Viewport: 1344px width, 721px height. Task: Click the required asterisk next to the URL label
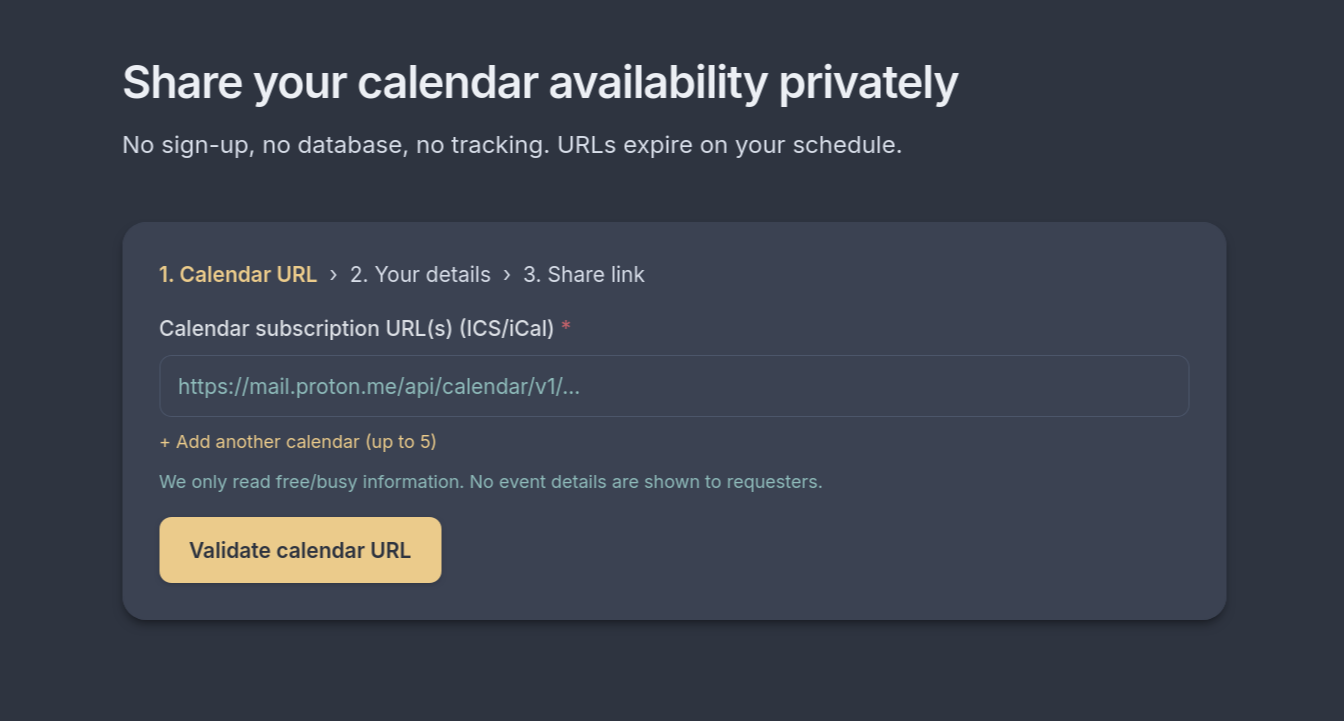tap(566, 328)
